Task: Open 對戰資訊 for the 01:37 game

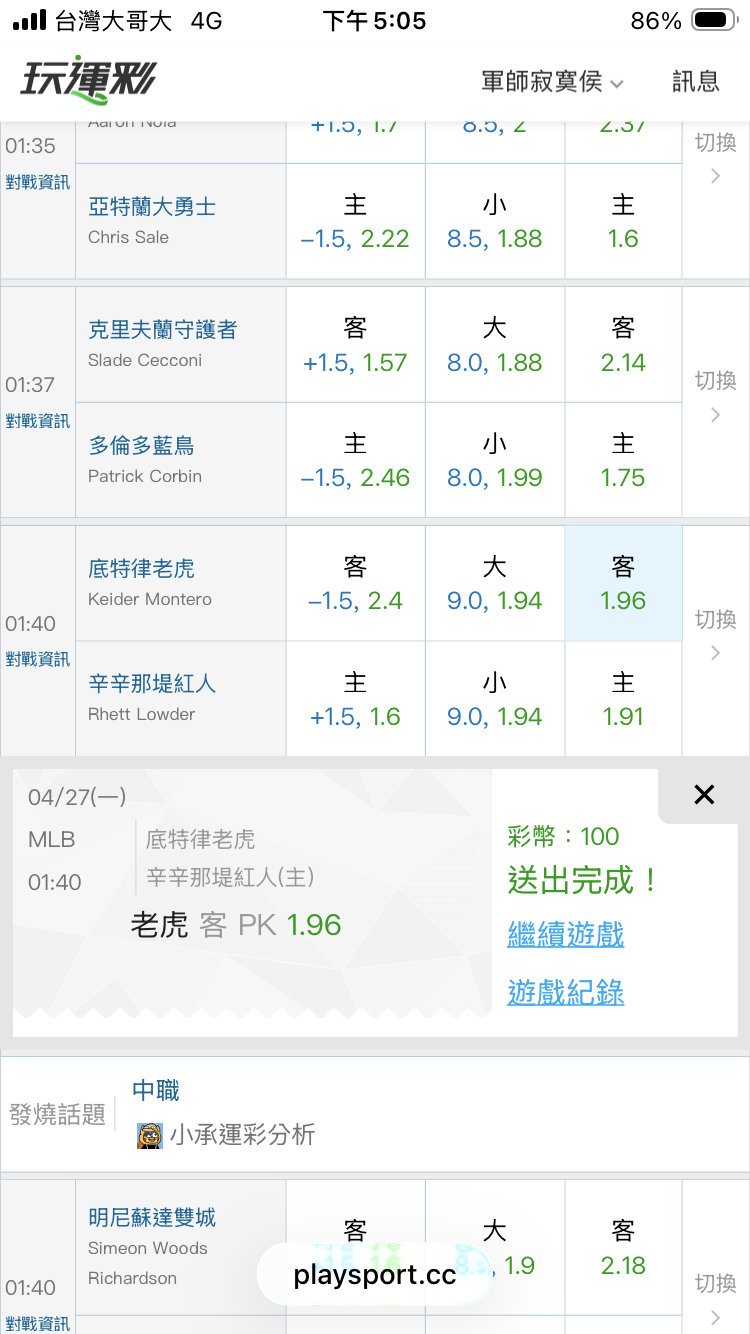Action: [38, 421]
